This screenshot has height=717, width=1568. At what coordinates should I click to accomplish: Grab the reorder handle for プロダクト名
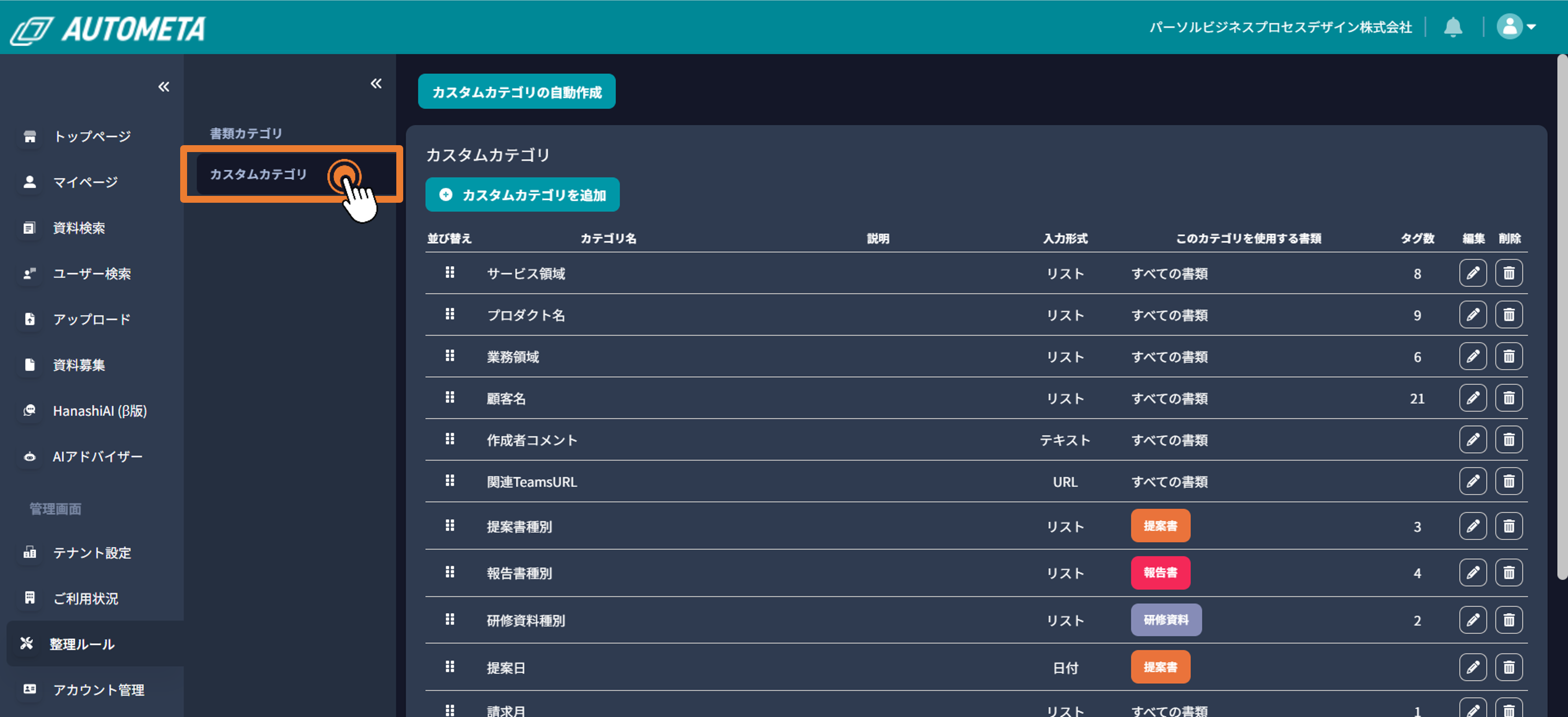coord(450,314)
